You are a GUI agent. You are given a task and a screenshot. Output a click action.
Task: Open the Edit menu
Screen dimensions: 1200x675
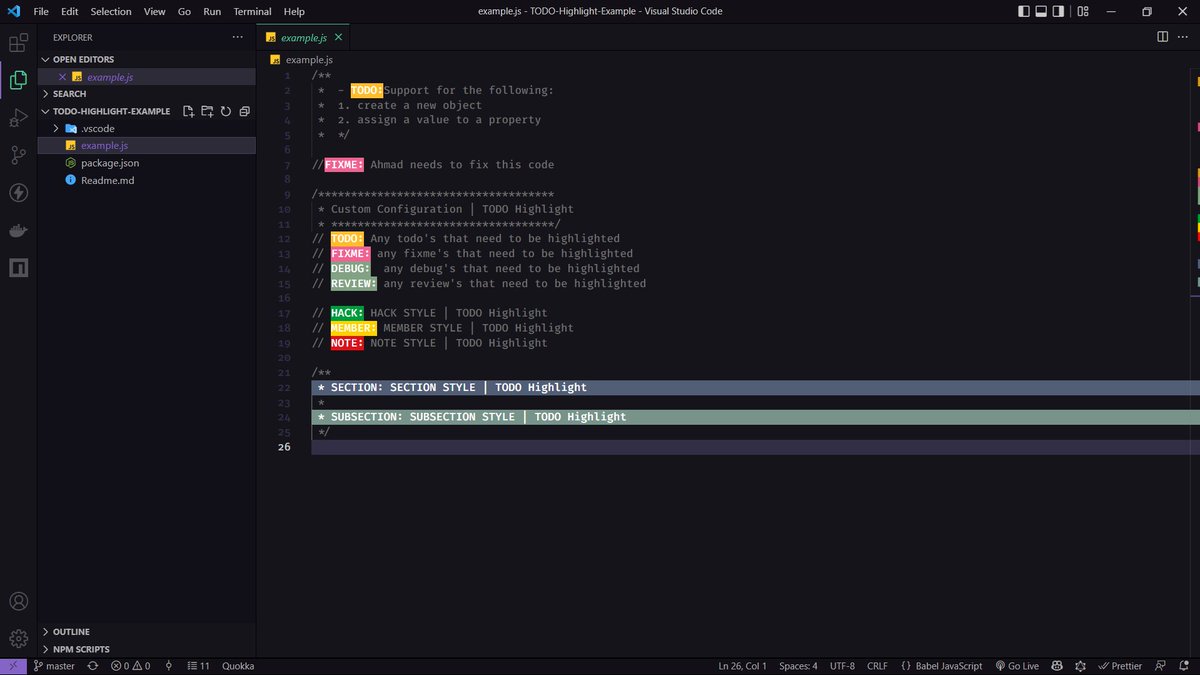pyautogui.click(x=70, y=12)
